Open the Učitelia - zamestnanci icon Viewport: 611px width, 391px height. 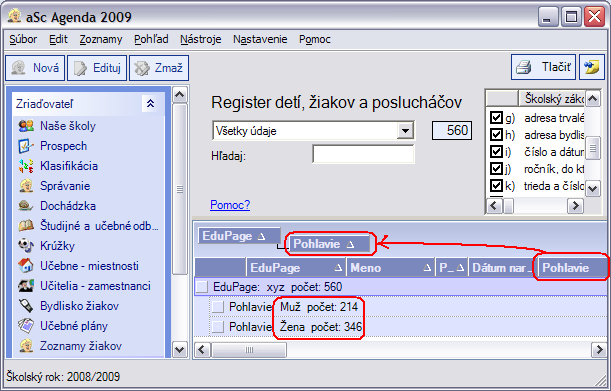pos(26,285)
